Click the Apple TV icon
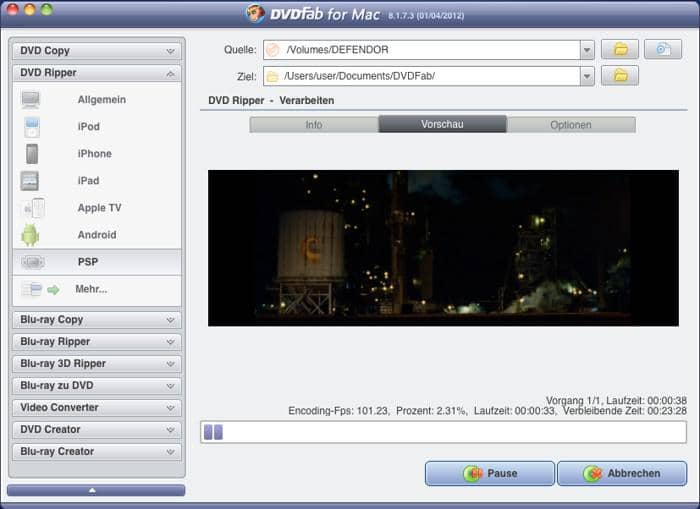The image size is (700, 509). (x=33, y=208)
